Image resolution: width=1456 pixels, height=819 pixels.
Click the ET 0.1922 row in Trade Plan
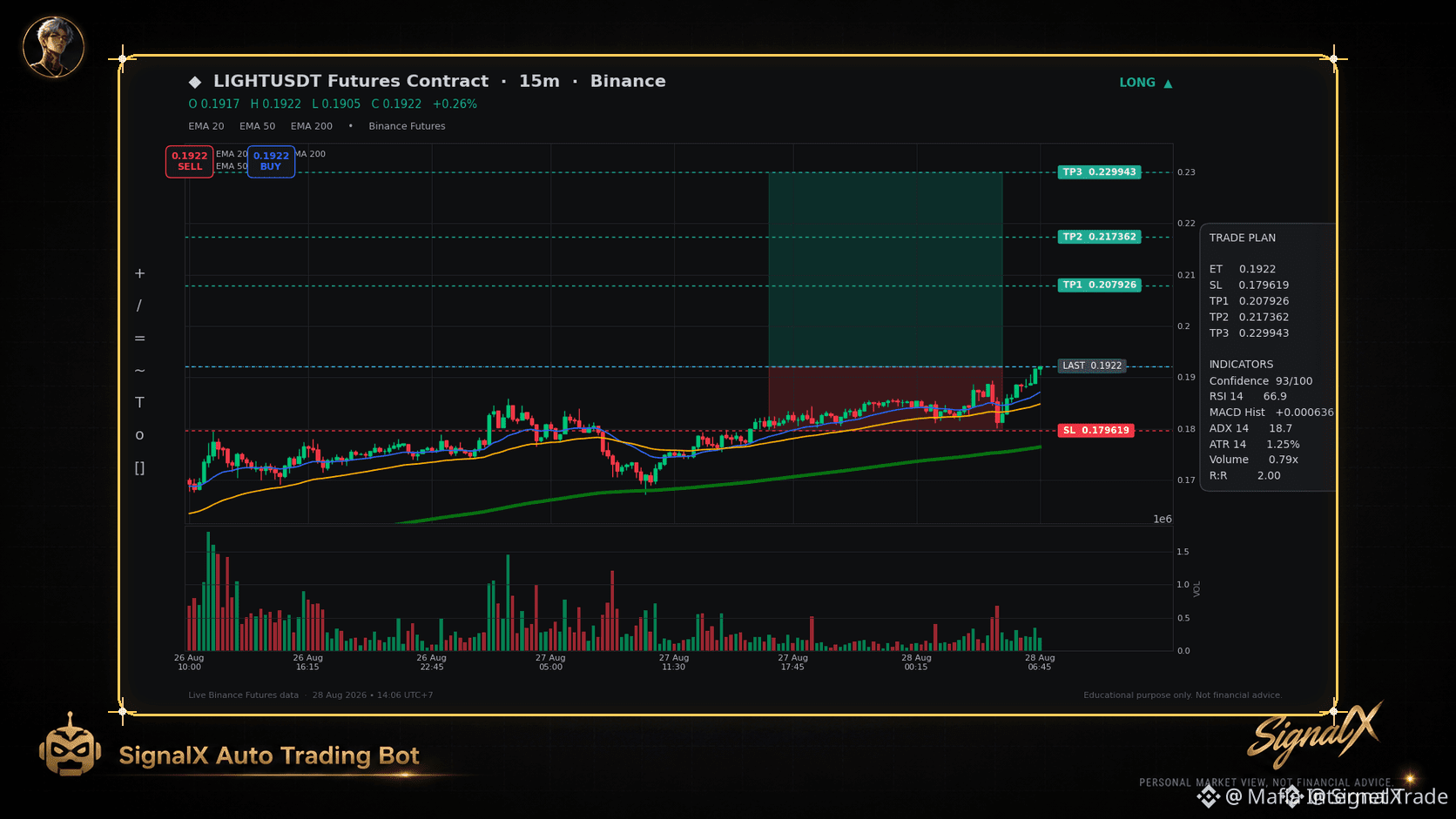[1243, 269]
